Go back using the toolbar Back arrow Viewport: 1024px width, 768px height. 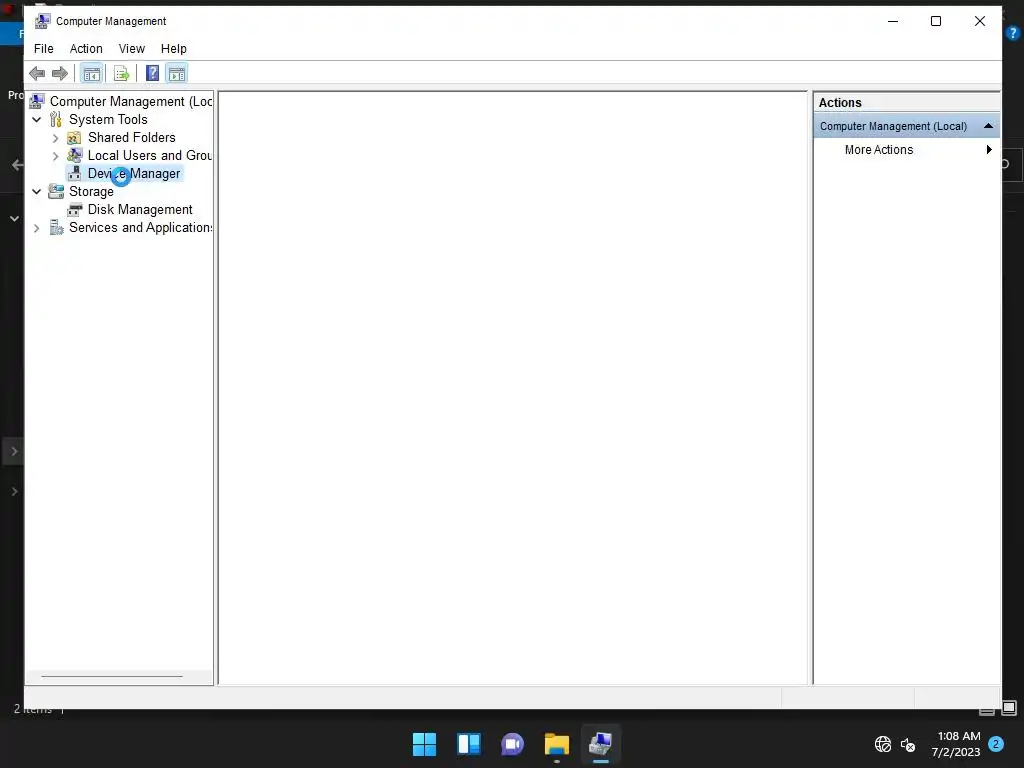click(x=37, y=73)
